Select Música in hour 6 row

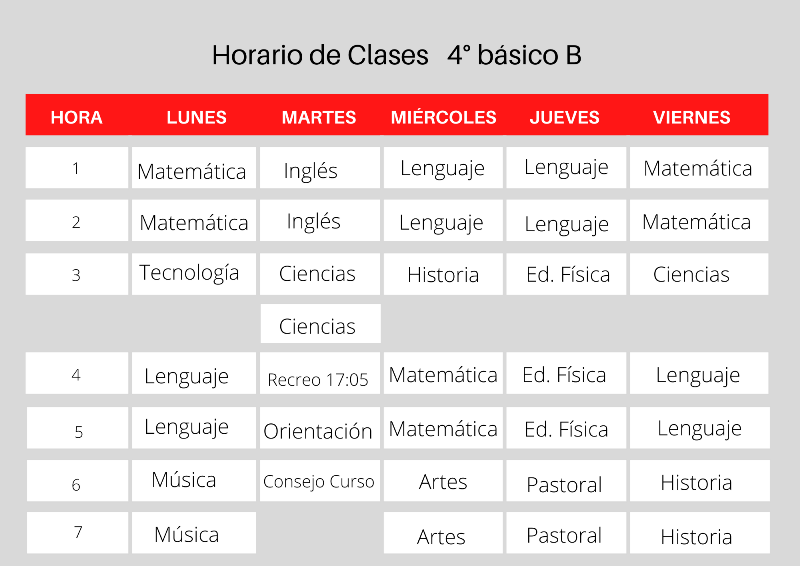click(x=184, y=480)
